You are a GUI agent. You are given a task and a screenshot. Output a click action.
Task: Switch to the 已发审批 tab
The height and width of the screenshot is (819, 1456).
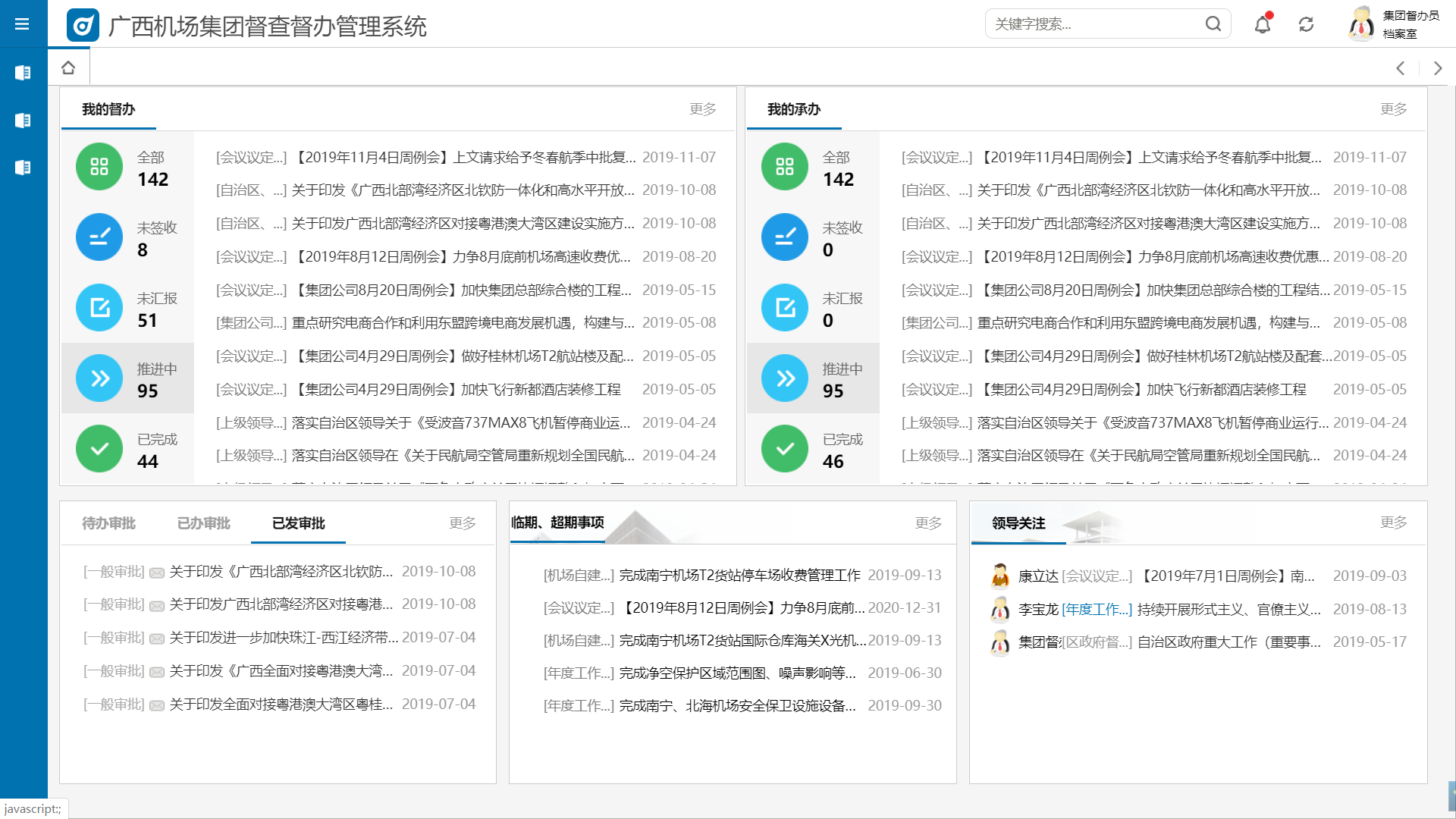click(298, 523)
